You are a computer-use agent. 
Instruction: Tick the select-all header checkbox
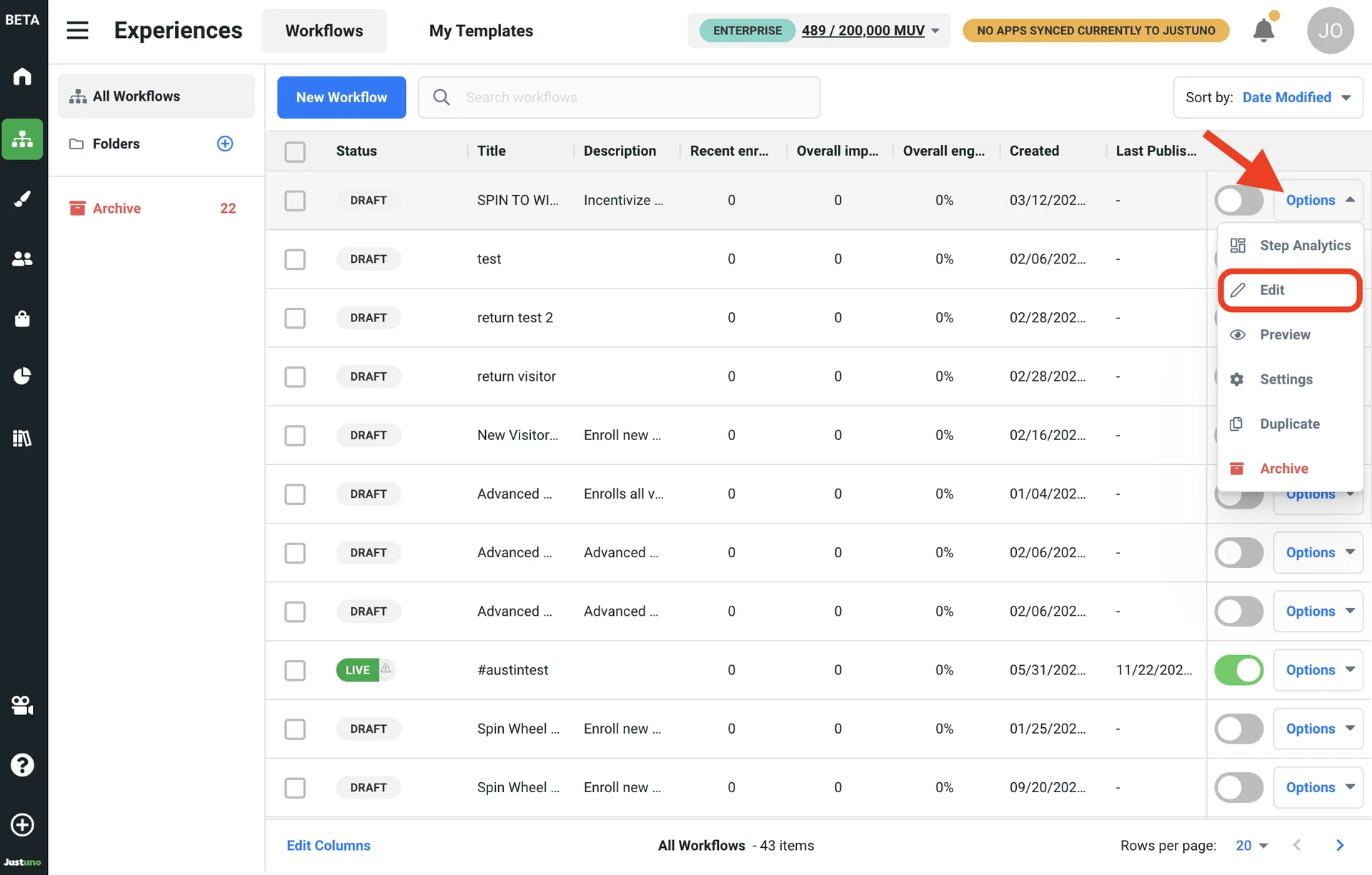click(295, 151)
